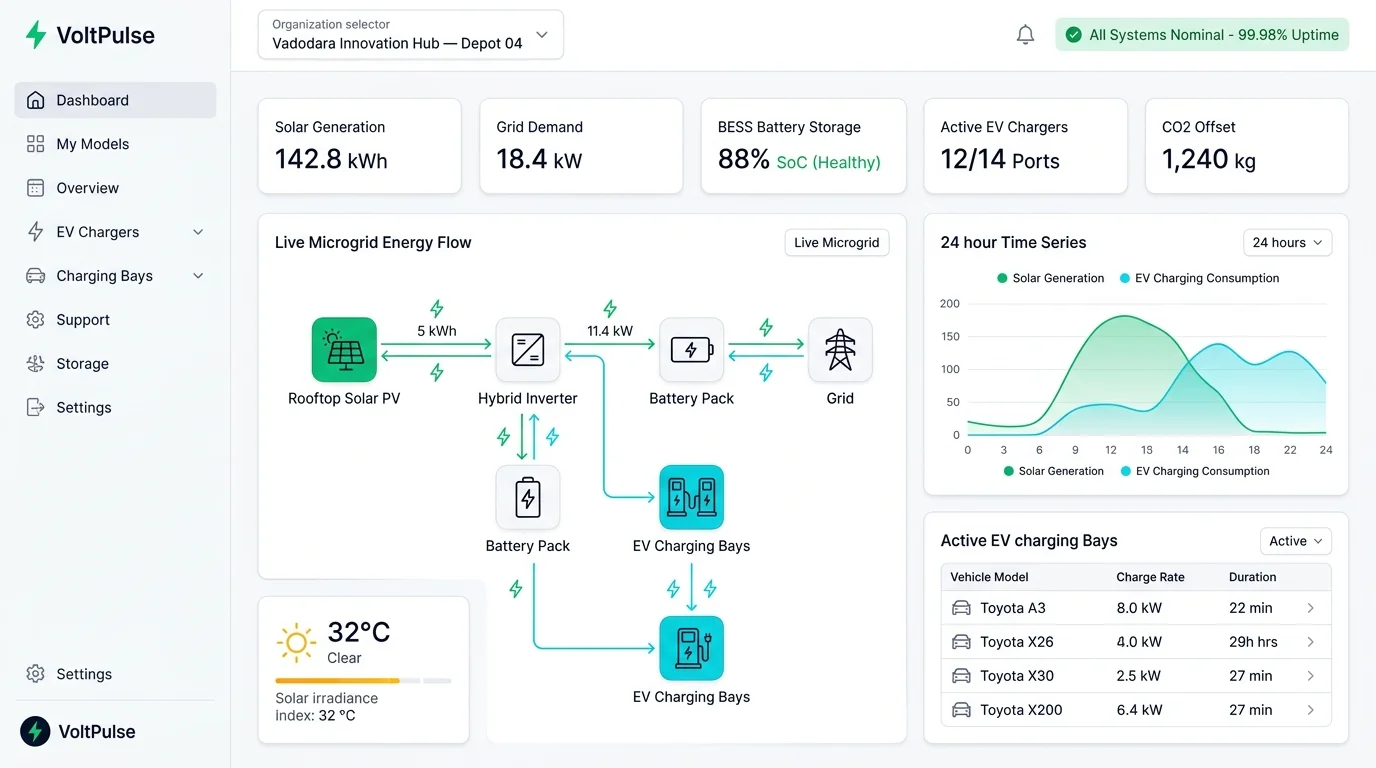Click the 29h hrs duration cell
The image size is (1376, 768).
coord(1253,642)
